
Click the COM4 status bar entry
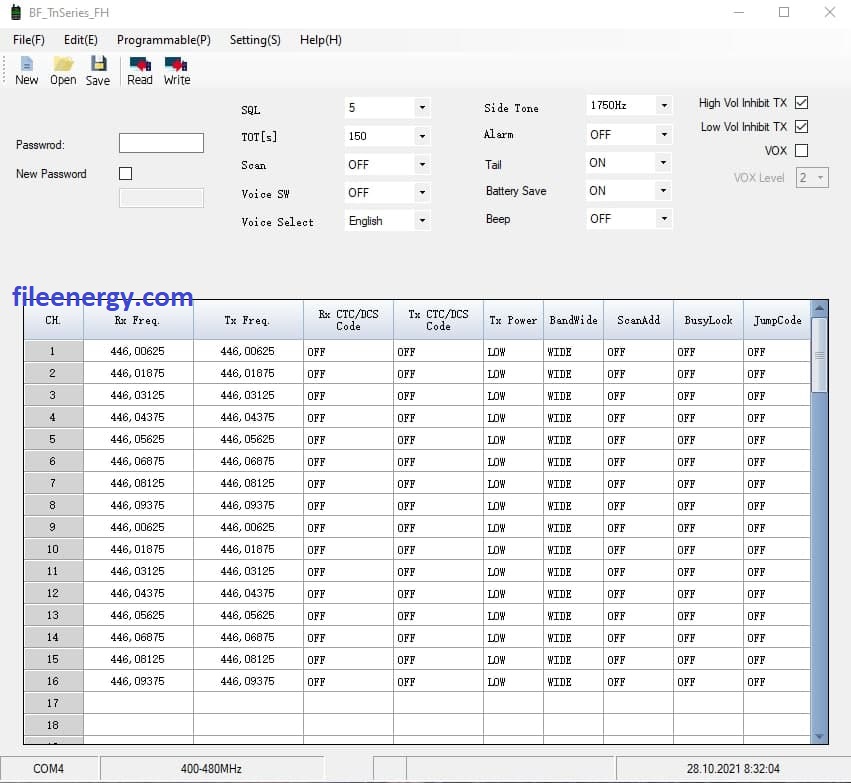(x=49, y=768)
